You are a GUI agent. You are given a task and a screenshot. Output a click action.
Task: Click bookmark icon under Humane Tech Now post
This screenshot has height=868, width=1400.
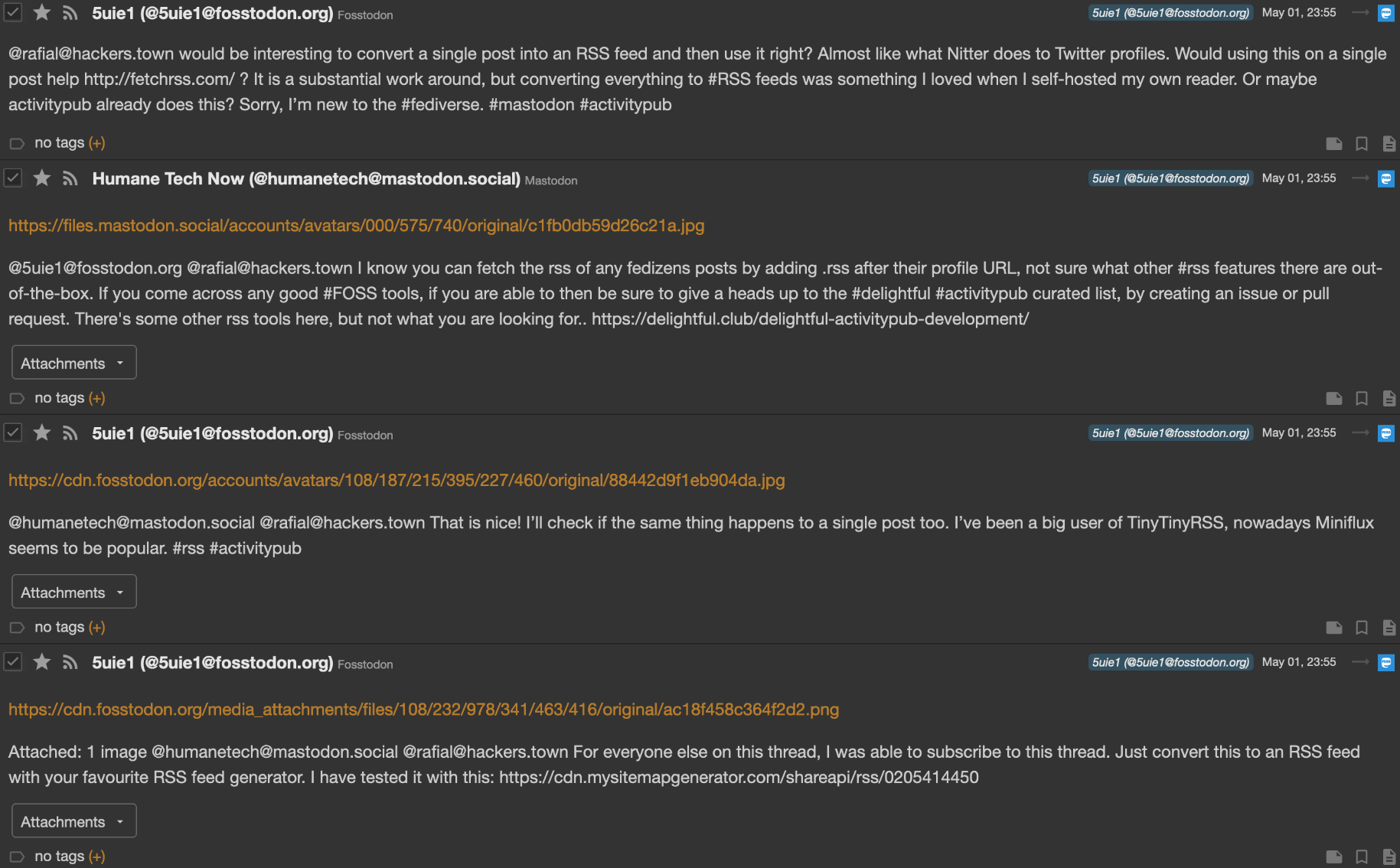point(1362,398)
